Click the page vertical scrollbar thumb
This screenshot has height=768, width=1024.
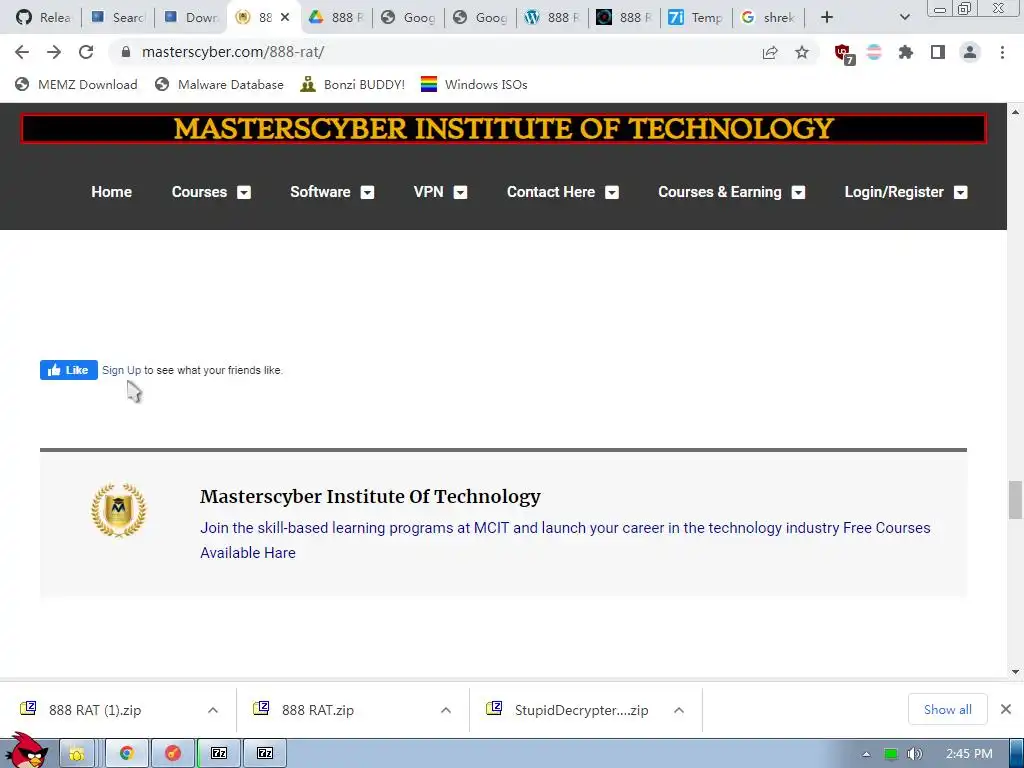point(1015,500)
